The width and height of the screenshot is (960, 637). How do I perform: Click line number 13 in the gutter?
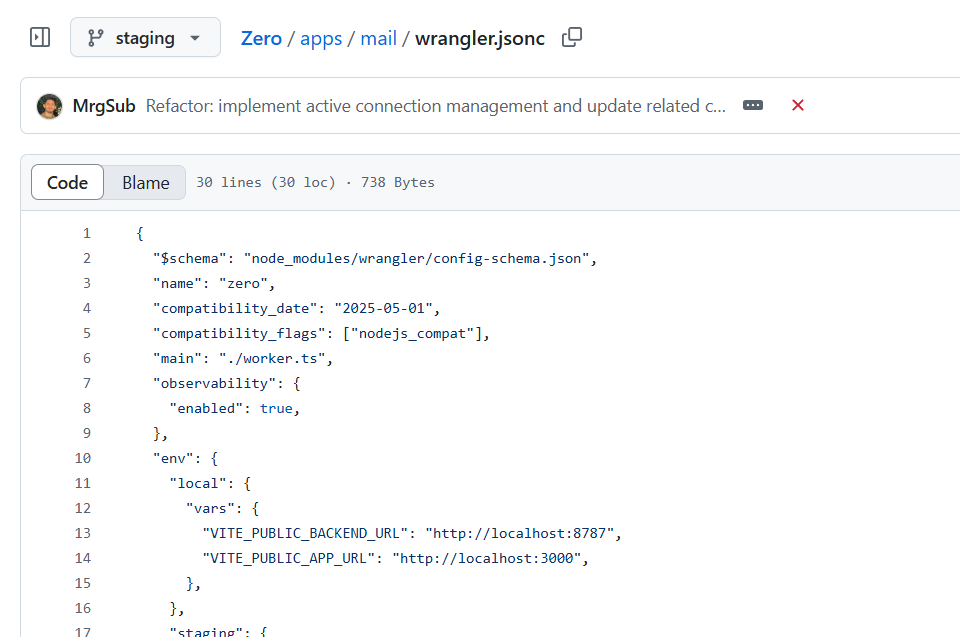[83, 533]
